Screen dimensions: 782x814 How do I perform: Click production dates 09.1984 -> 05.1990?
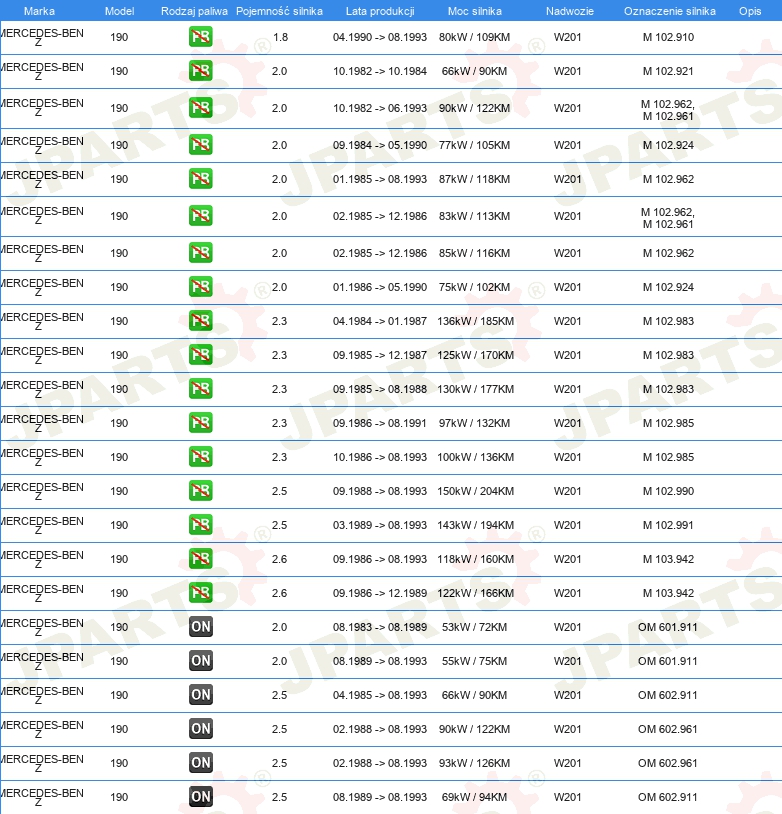[x=380, y=145]
